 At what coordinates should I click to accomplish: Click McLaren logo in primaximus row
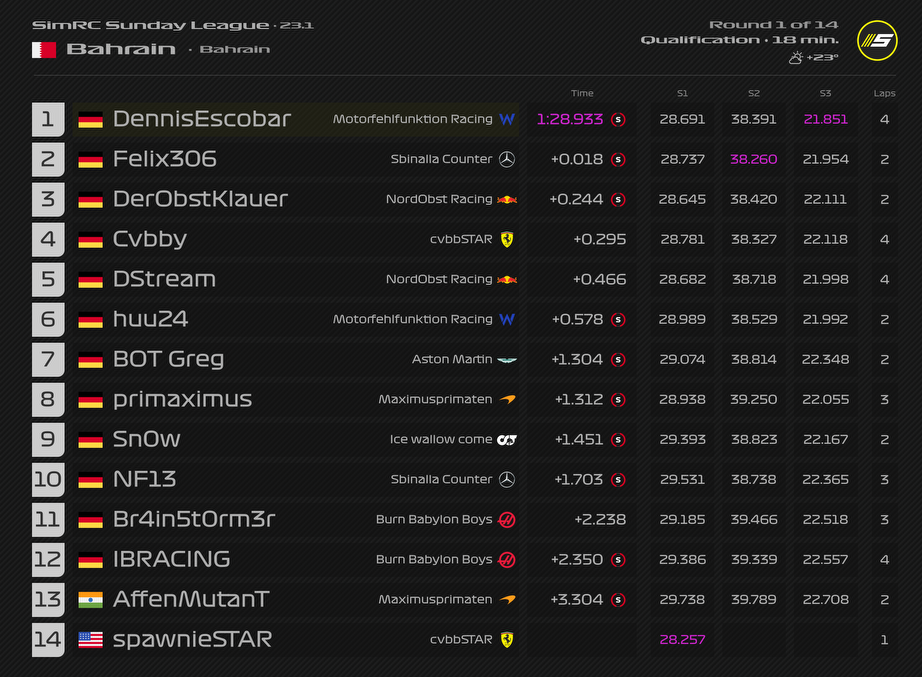pos(507,399)
